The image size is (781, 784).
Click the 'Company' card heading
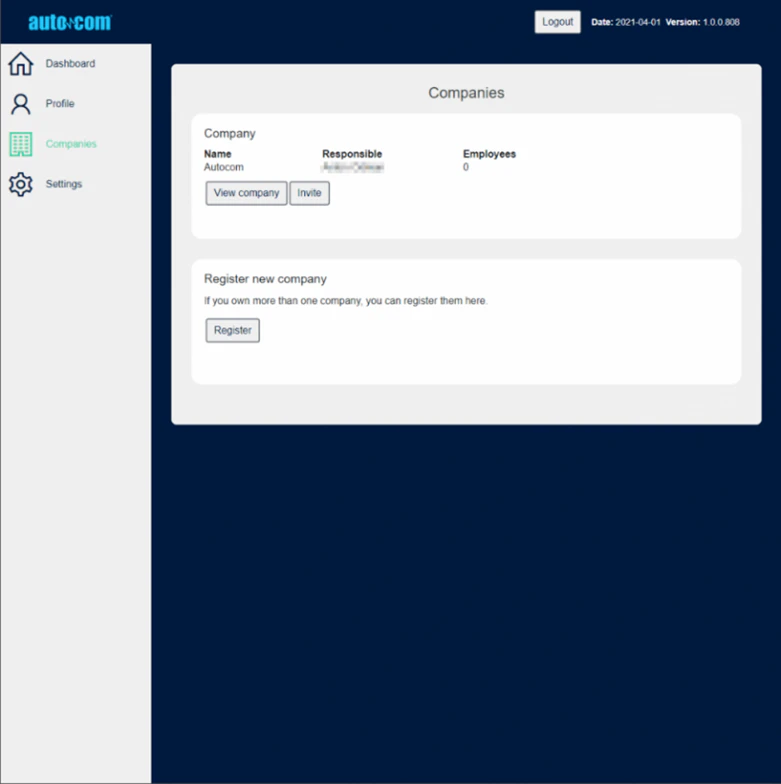tap(230, 134)
